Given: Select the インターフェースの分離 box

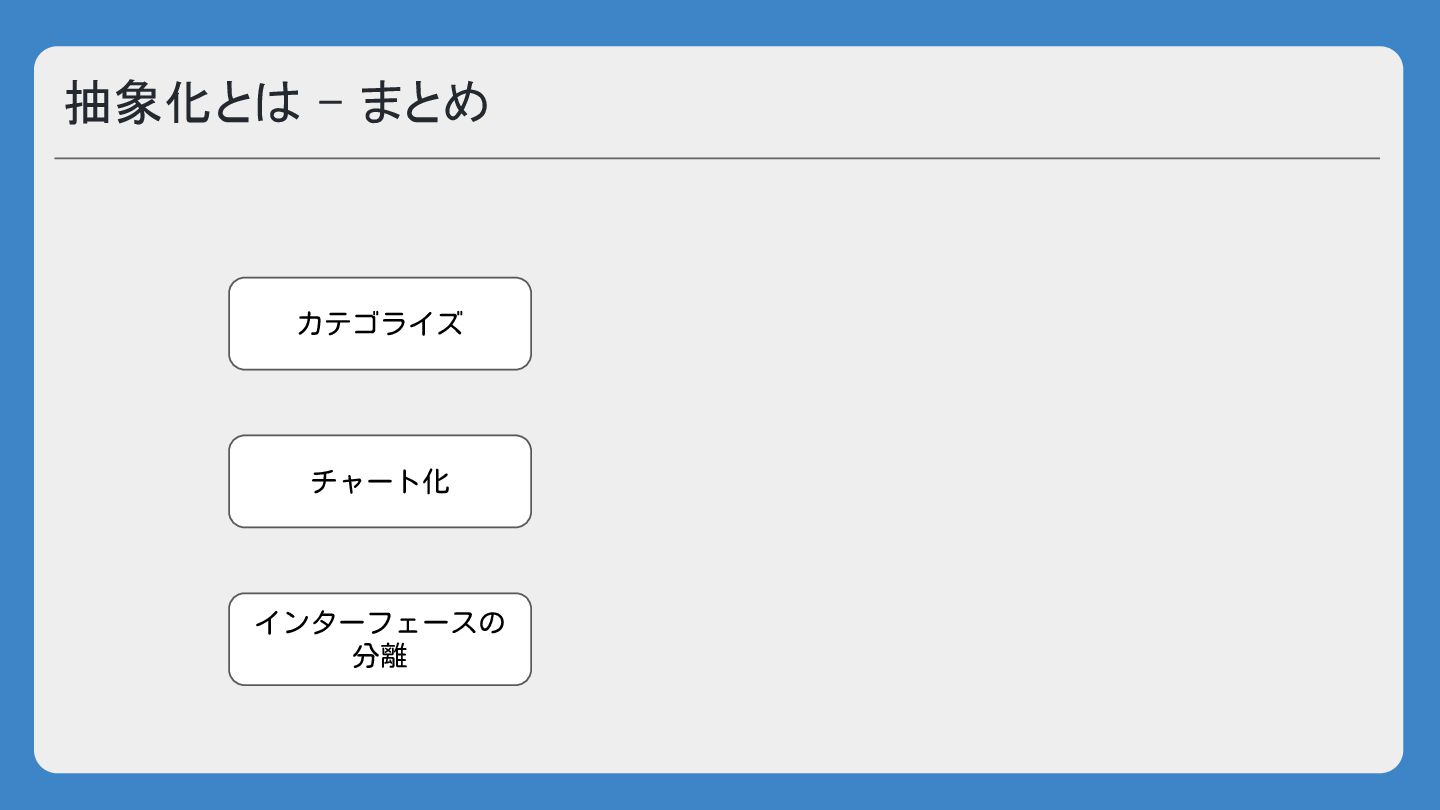Looking at the screenshot, I should (x=380, y=639).
